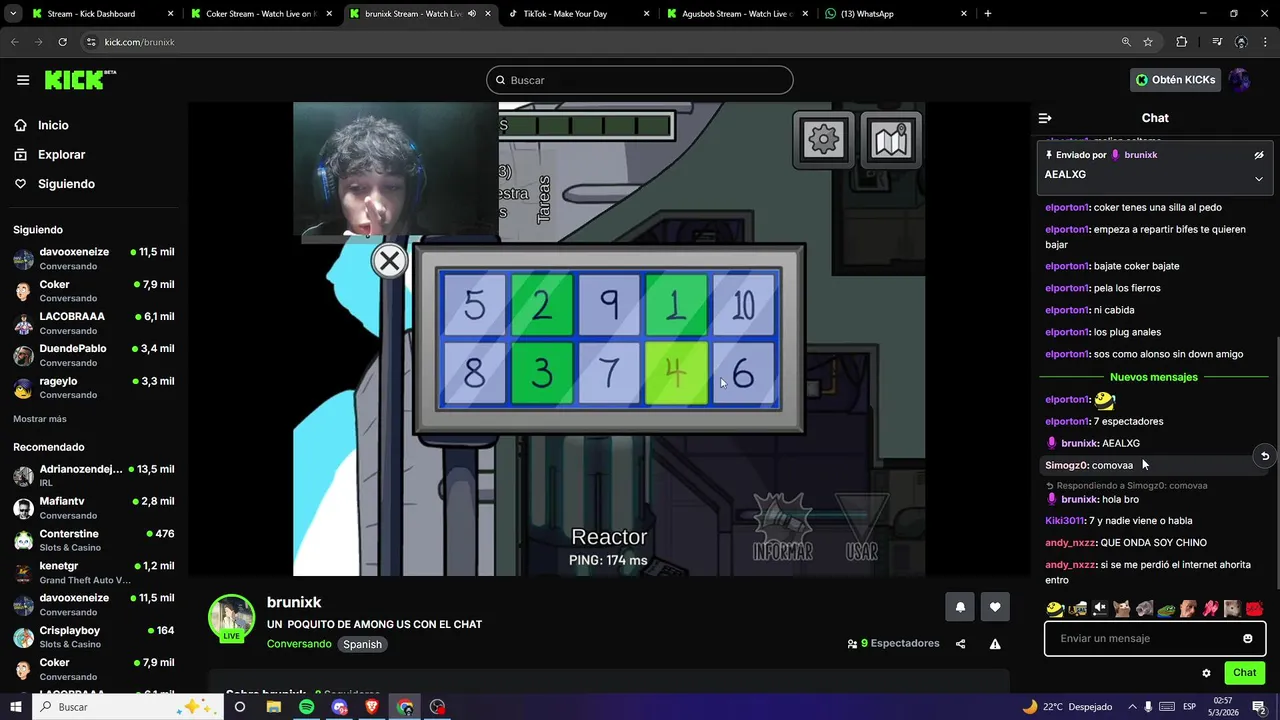This screenshot has width=1280, height=720.
Task: Click the Conversando category link below stream
Action: tap(299, 644)
